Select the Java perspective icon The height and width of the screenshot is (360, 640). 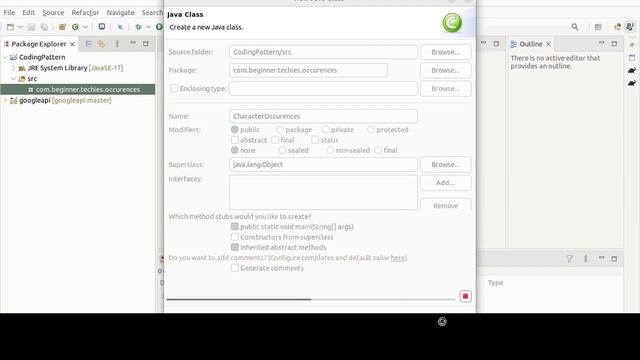tap(617, 27)
